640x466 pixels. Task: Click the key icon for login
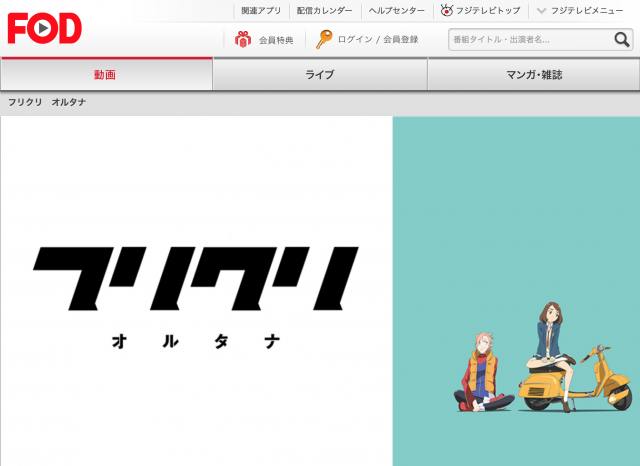323,40
